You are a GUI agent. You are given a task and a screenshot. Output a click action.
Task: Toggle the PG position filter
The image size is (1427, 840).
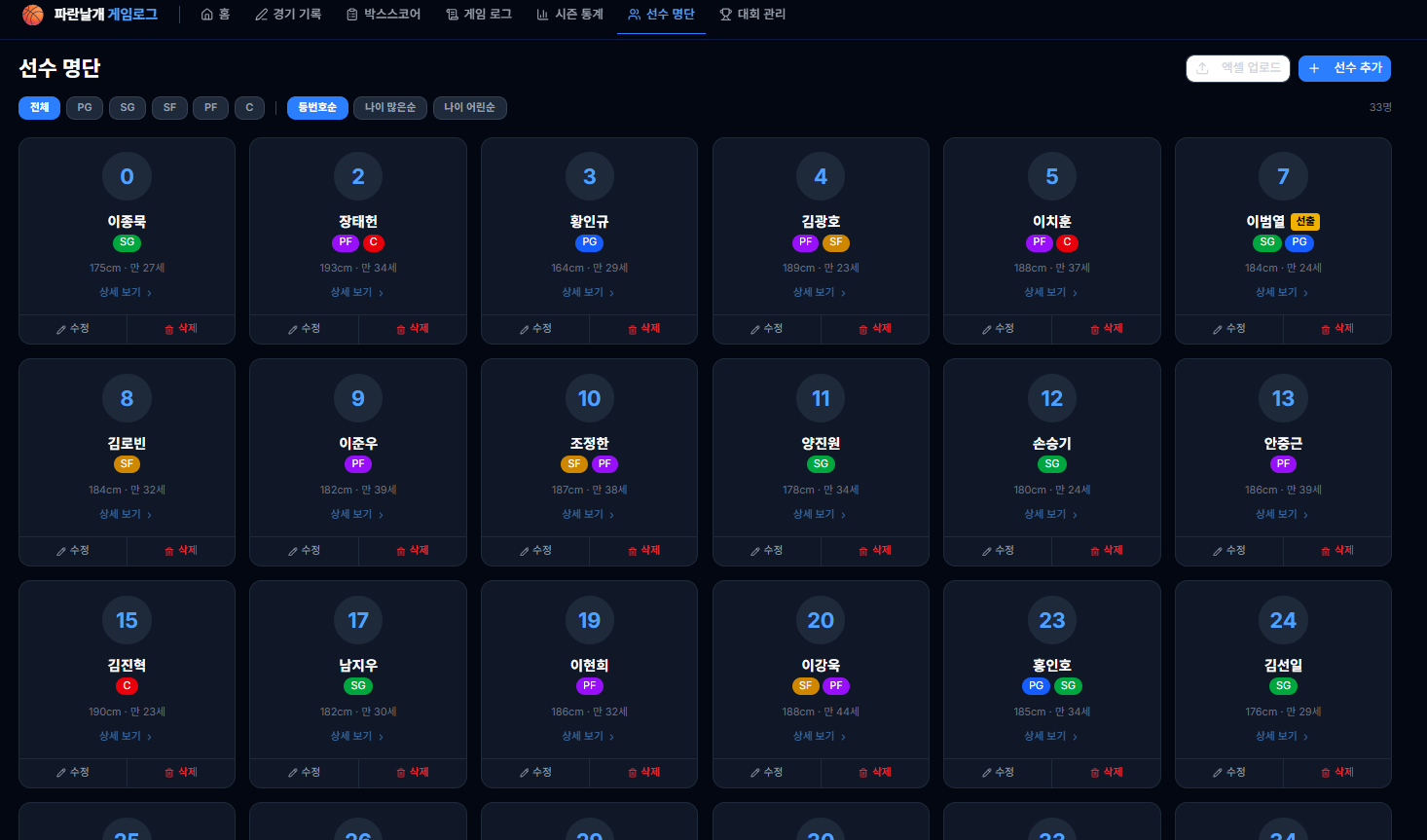click(x=85, y=108)
